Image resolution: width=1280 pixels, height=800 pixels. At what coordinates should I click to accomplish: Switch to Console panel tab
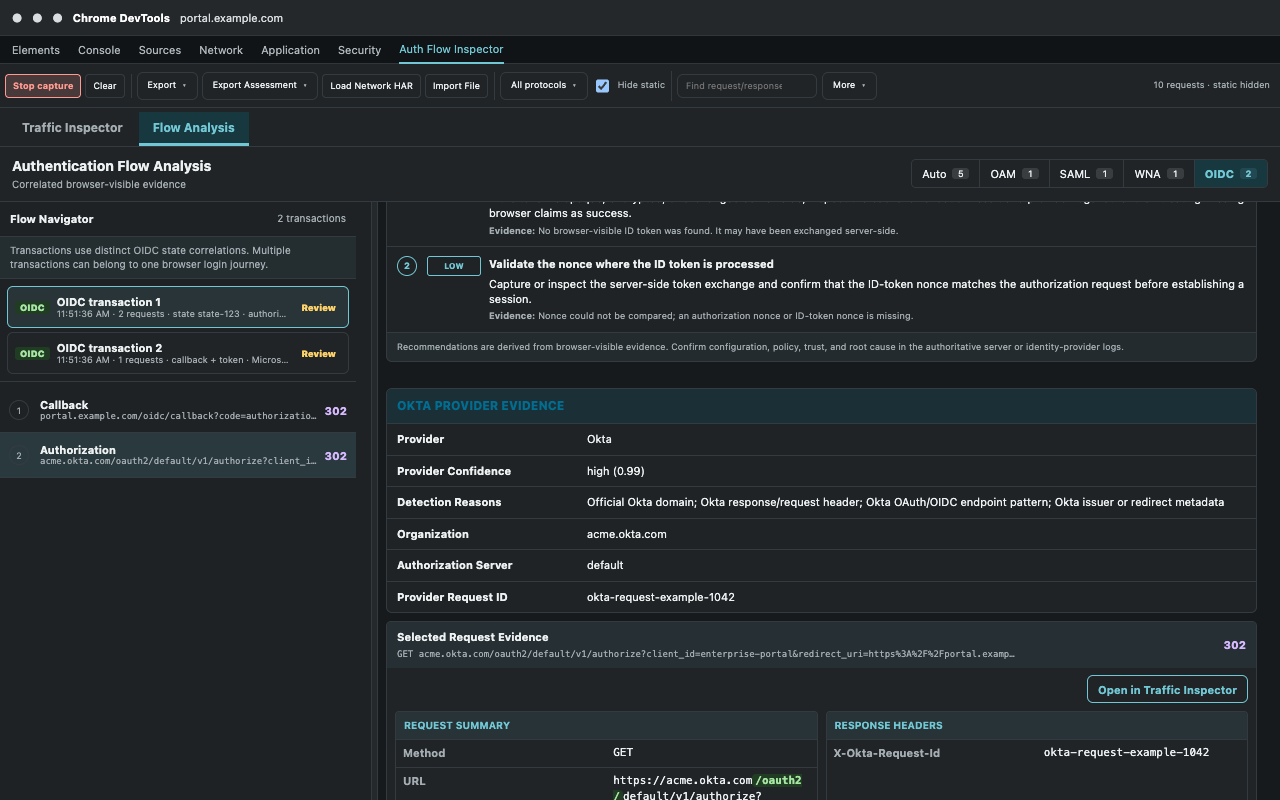[99, 50]
